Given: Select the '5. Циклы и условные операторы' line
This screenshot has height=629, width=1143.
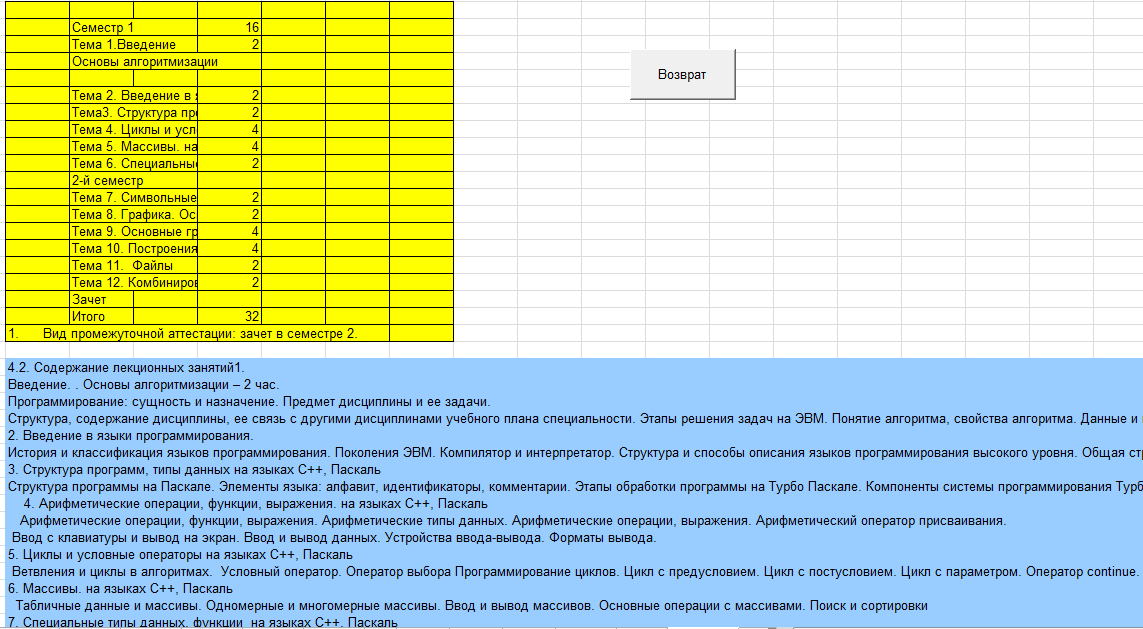Looking at the screenshot, I should pyautogui.click(x=180, y=555).
